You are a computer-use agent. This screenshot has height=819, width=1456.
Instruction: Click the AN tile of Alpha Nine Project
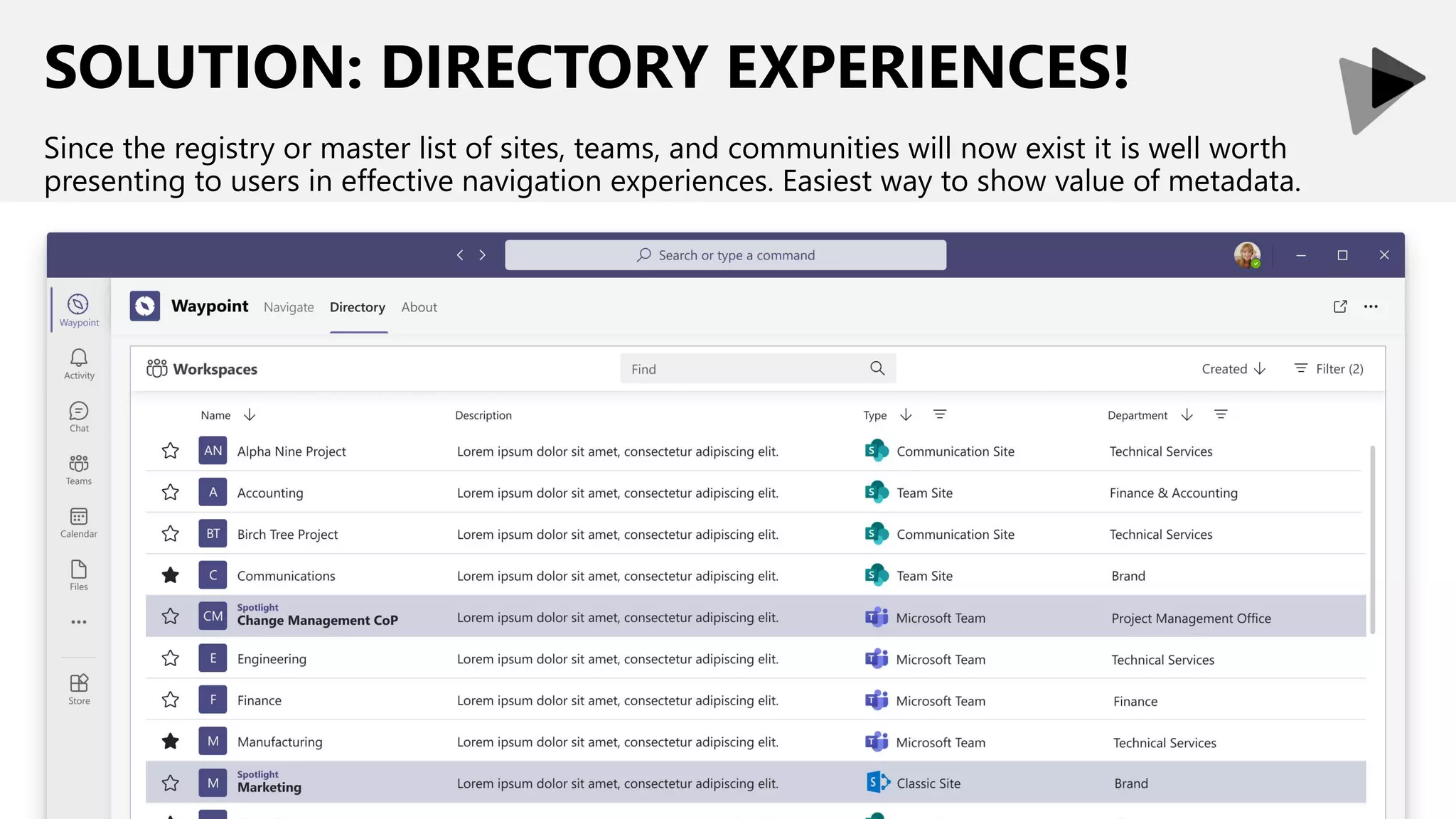pos(213,451)
